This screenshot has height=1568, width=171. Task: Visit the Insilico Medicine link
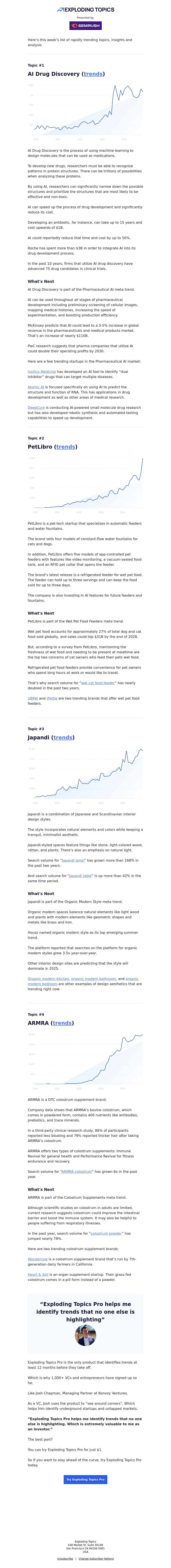pyautogui.click(x=42, y=371)
